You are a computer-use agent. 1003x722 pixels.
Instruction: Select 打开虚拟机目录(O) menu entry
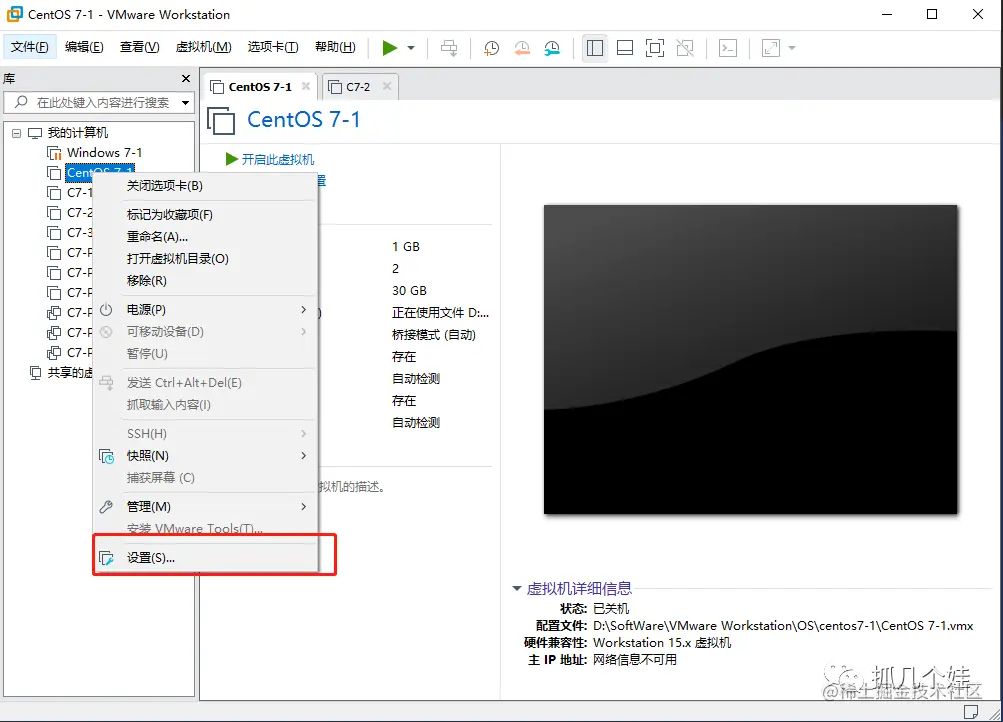click(205, 258)
